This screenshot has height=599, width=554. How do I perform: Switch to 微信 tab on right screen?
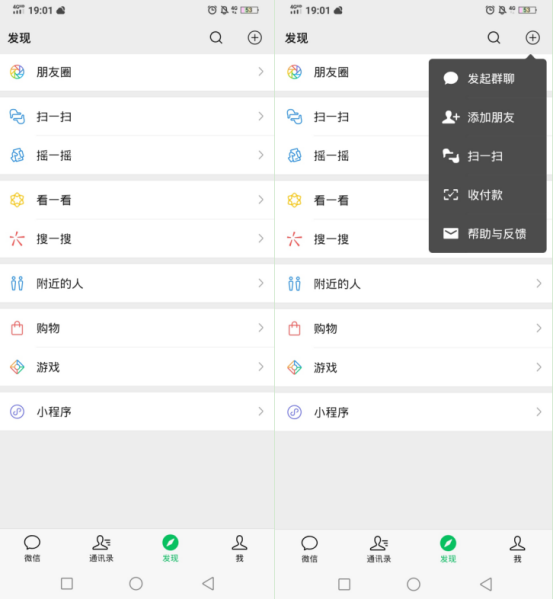point(309,549)
